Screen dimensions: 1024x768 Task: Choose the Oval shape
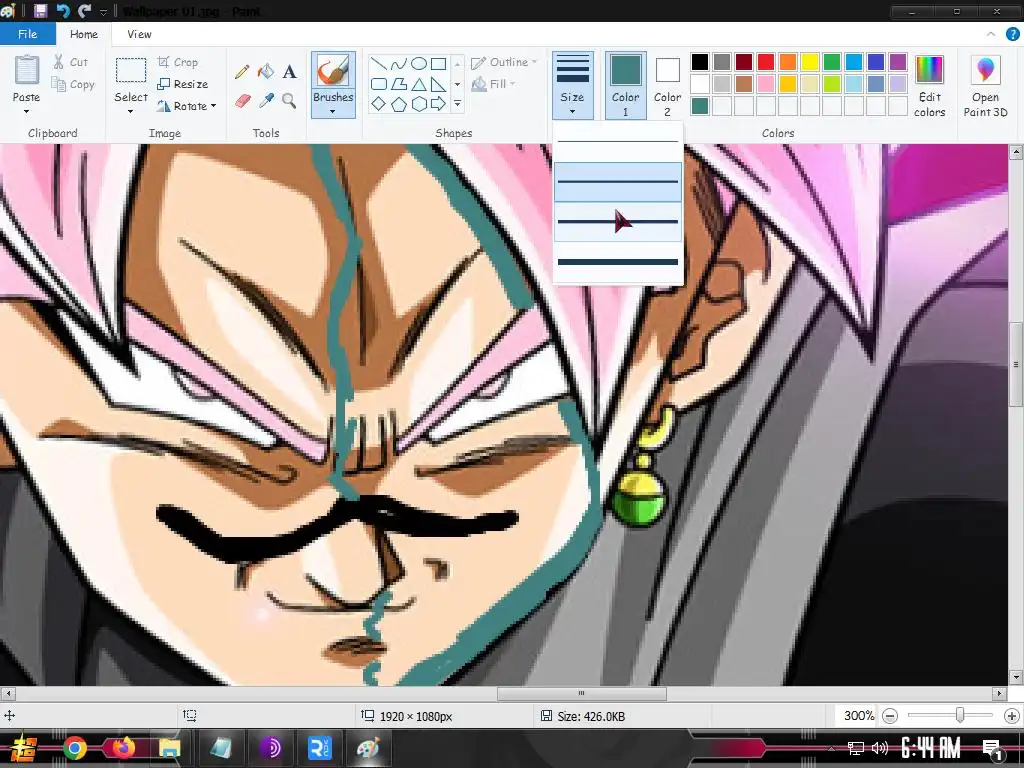pyautogui.click(x=419, y=64)
